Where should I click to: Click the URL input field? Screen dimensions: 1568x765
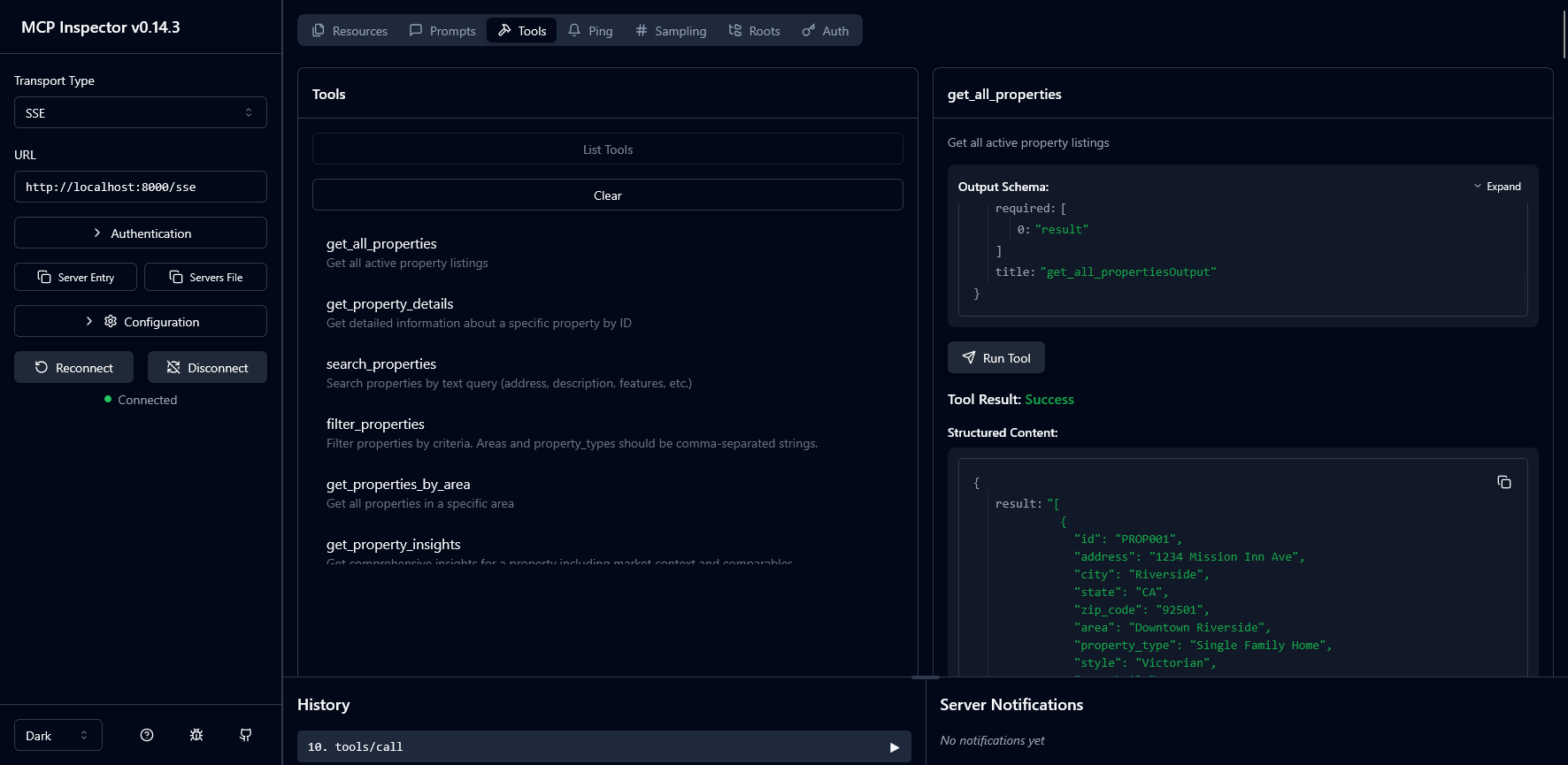point(141,187)
